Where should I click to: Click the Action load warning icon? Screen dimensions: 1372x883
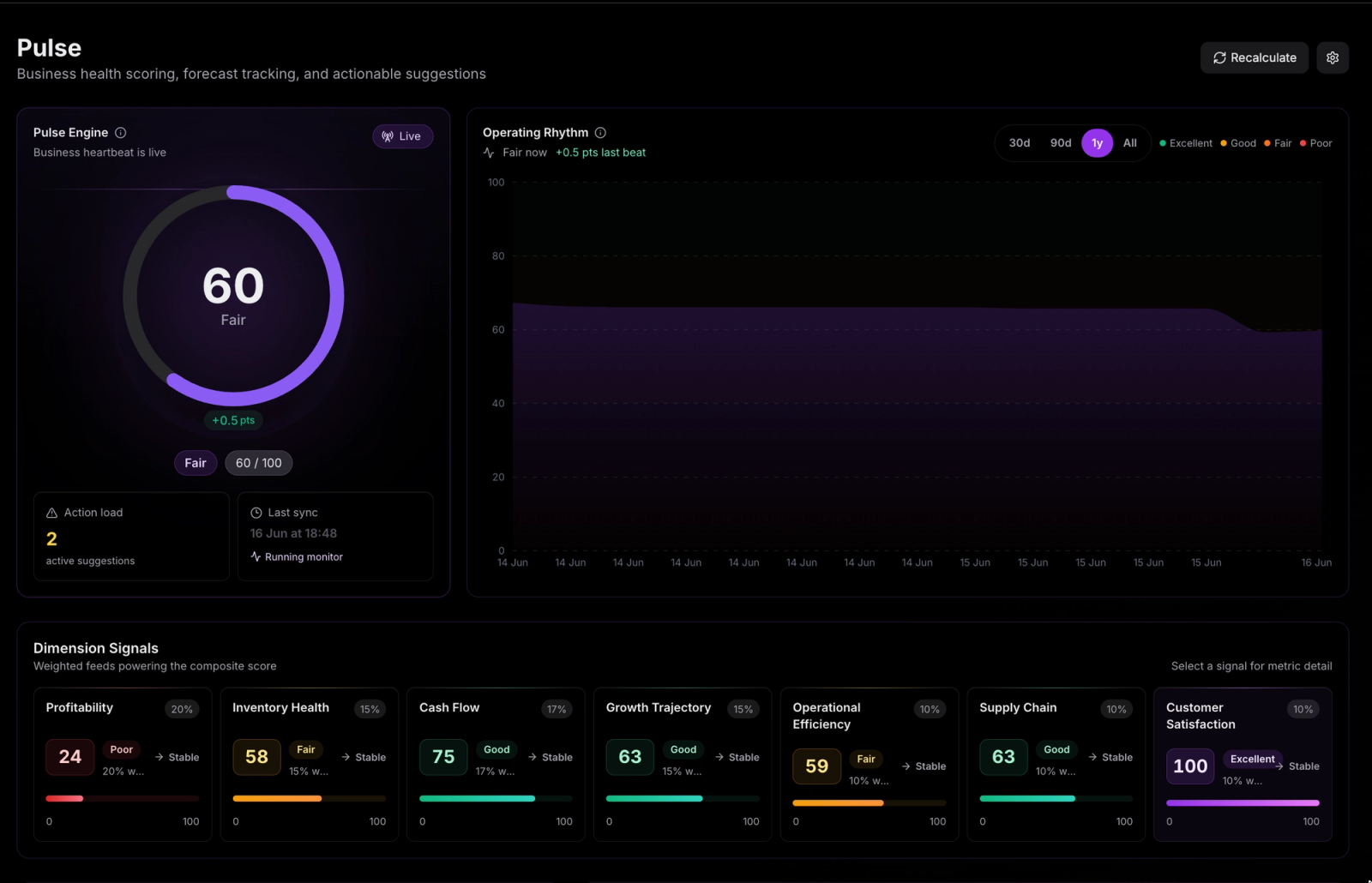coord(51,513)
